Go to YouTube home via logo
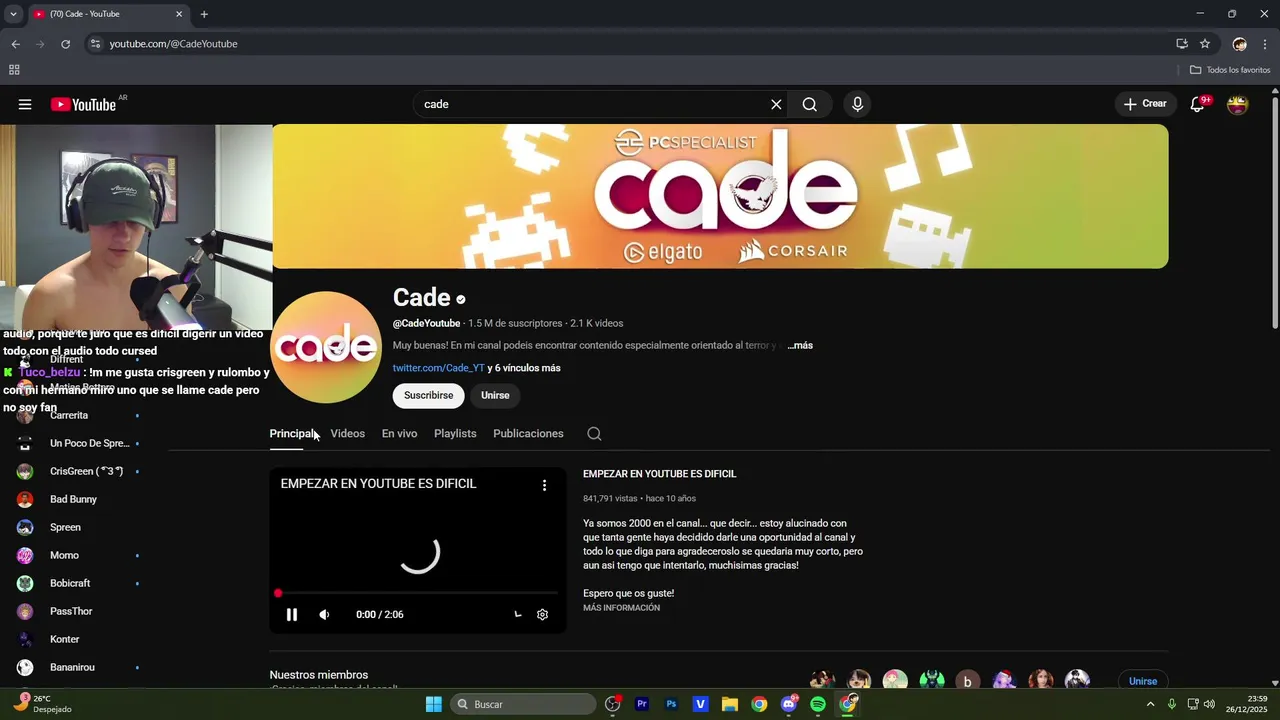 click(x=84, y=104)
